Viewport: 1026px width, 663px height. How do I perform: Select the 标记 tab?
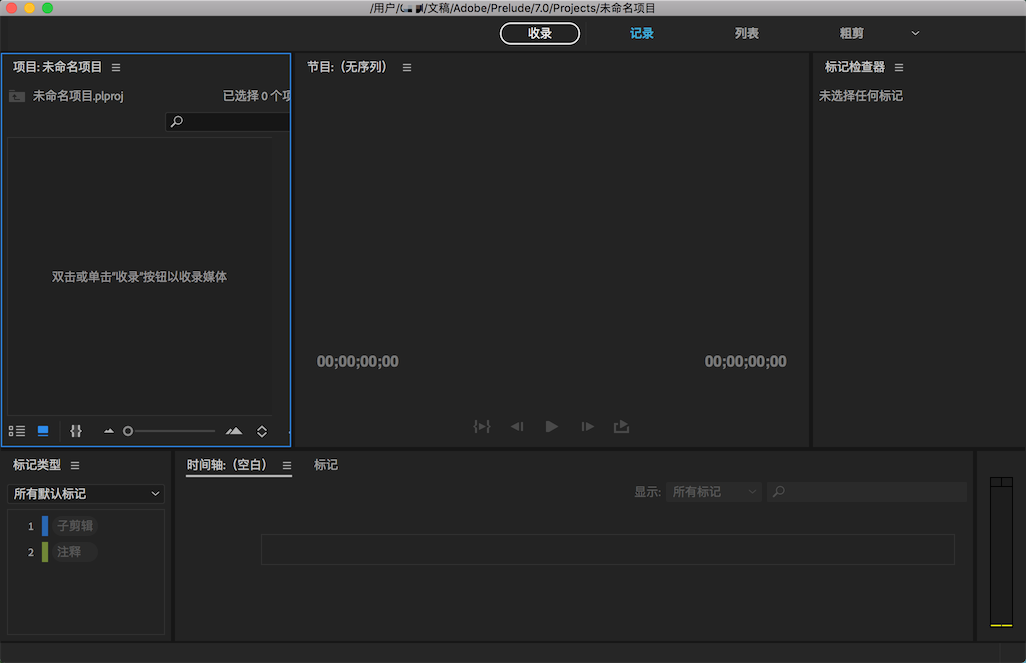pyautogui.click(x=325, y=465)
